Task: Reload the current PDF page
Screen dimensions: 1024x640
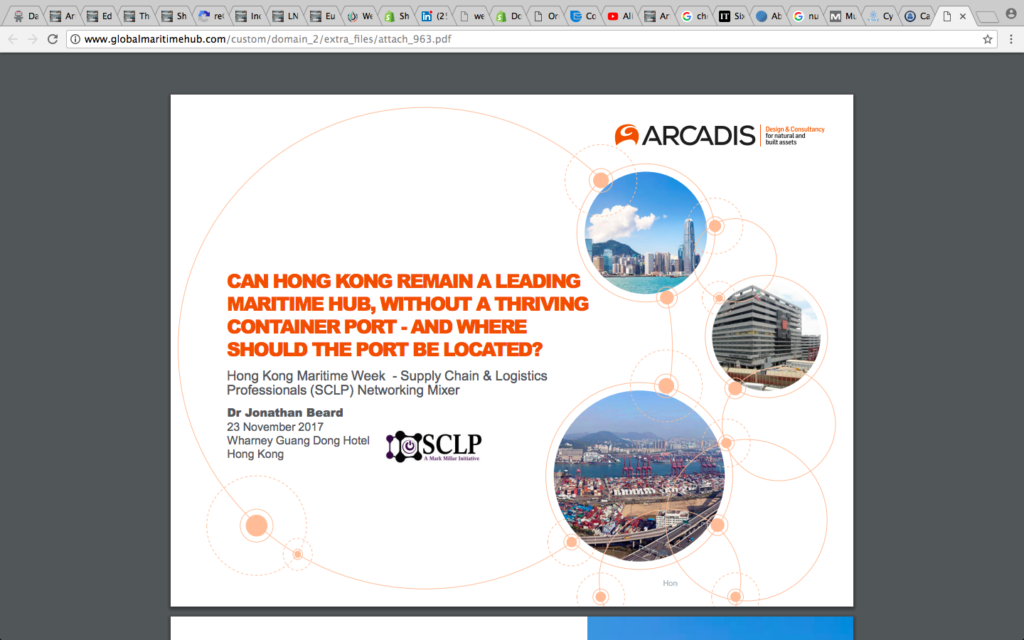Action: [52, 40]
